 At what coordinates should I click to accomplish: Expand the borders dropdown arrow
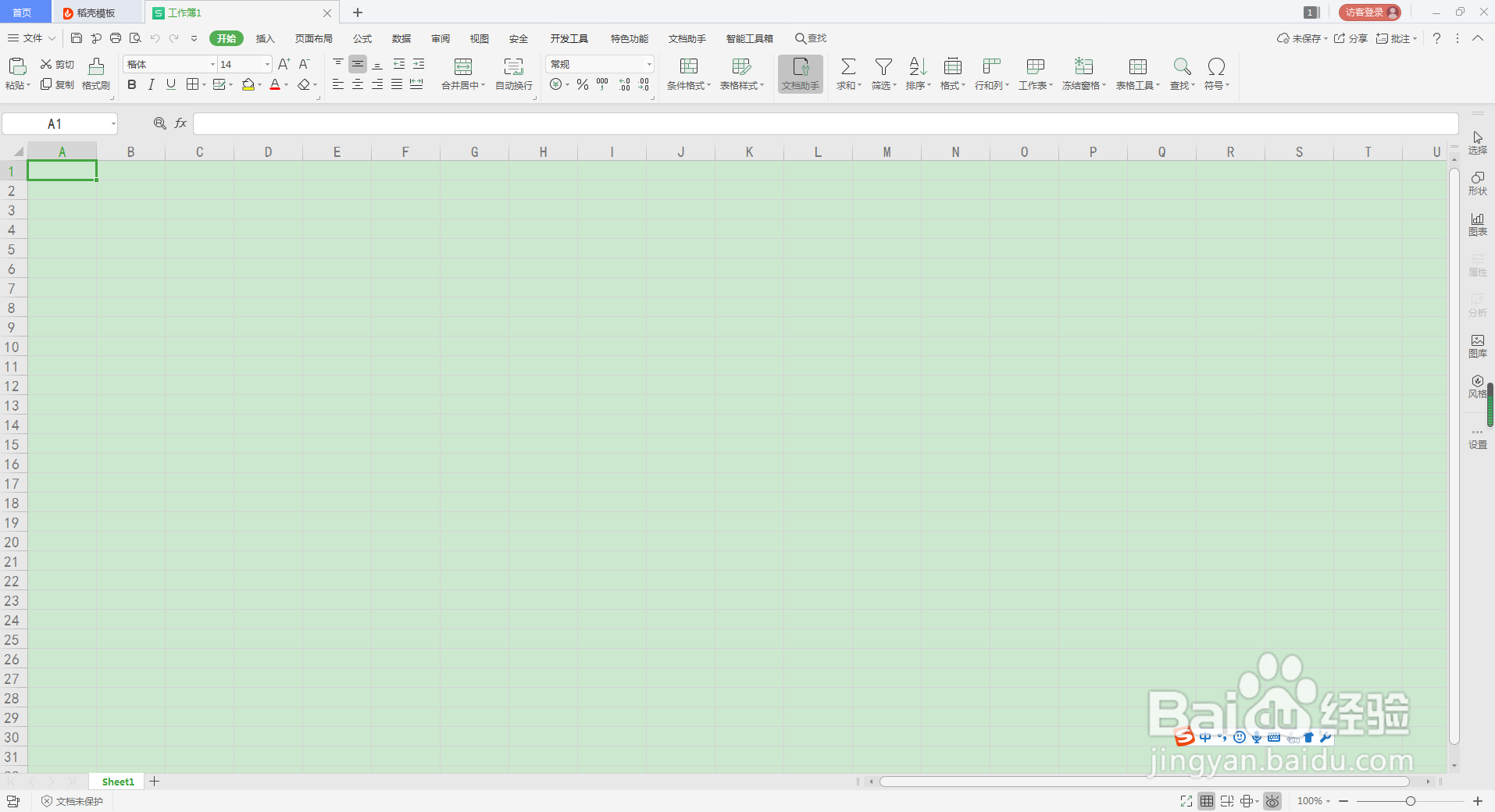[204, 84]
